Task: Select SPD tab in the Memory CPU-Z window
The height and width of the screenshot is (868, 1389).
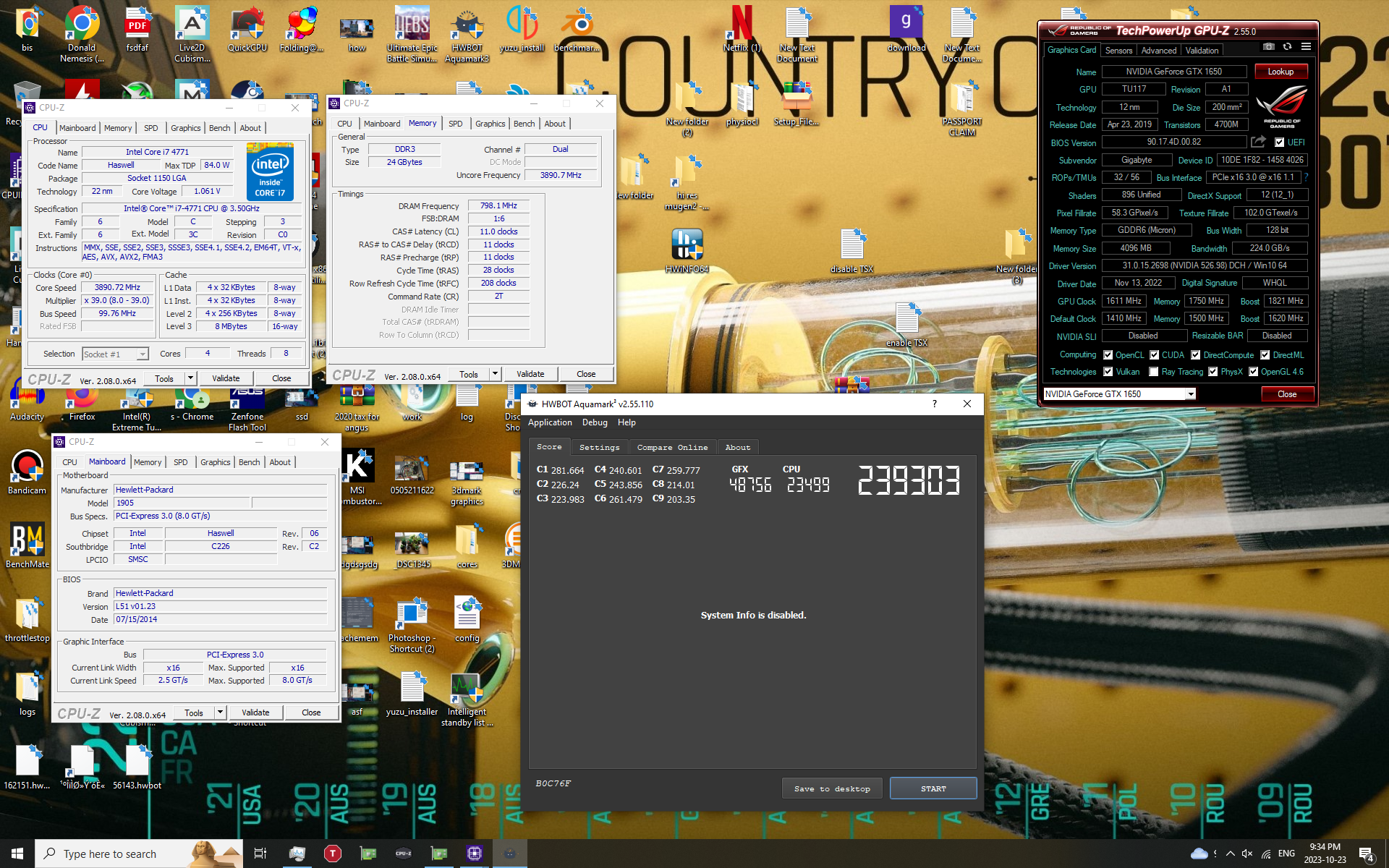Action: [x=455, y=124]
